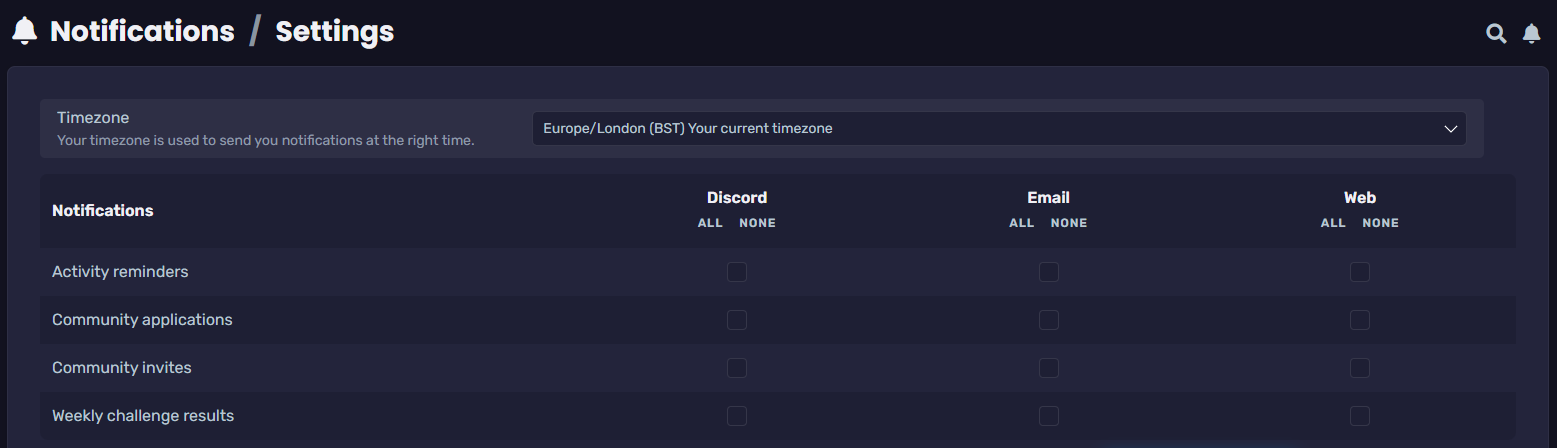Toggle Email for Weekly challenge results
The height and width of the screenshot is (448, 1557).
[x=1048, y=416]
